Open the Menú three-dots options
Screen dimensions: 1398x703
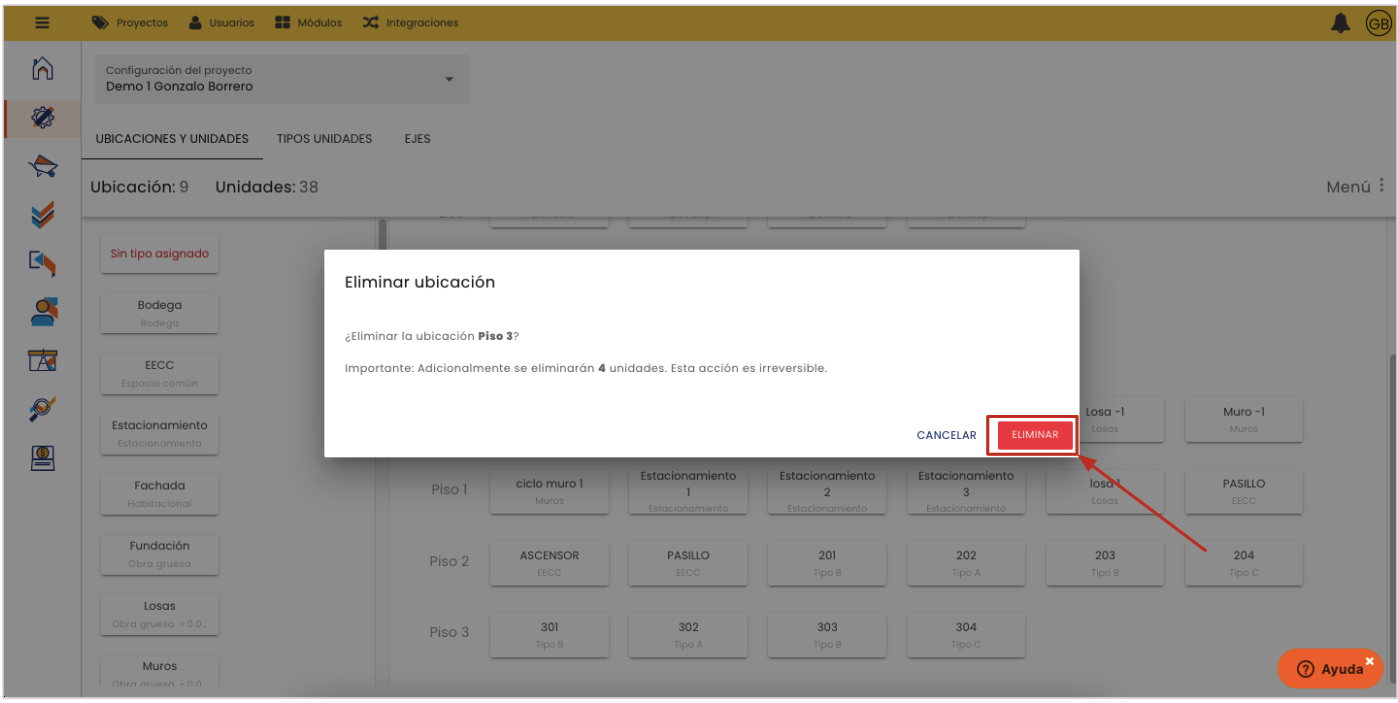(1381, 186)
